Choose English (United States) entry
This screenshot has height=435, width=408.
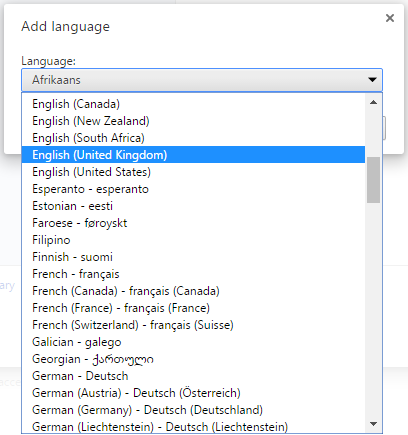[x=193, y=172]
